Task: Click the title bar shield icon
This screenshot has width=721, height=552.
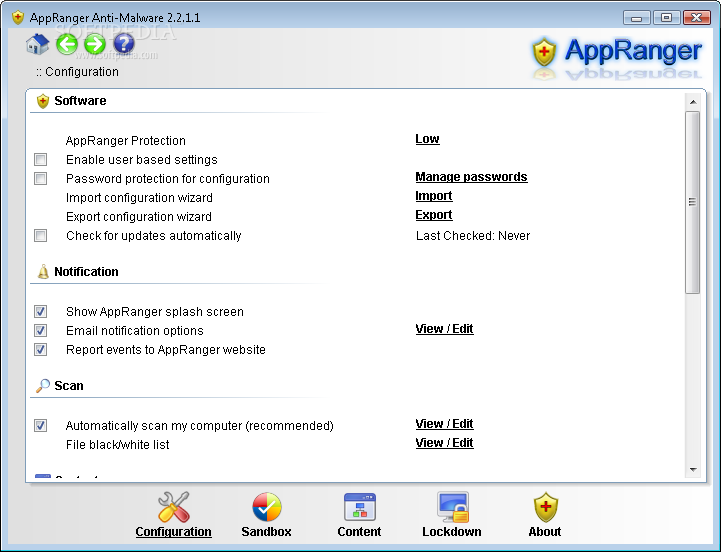Action: [18, 18]
